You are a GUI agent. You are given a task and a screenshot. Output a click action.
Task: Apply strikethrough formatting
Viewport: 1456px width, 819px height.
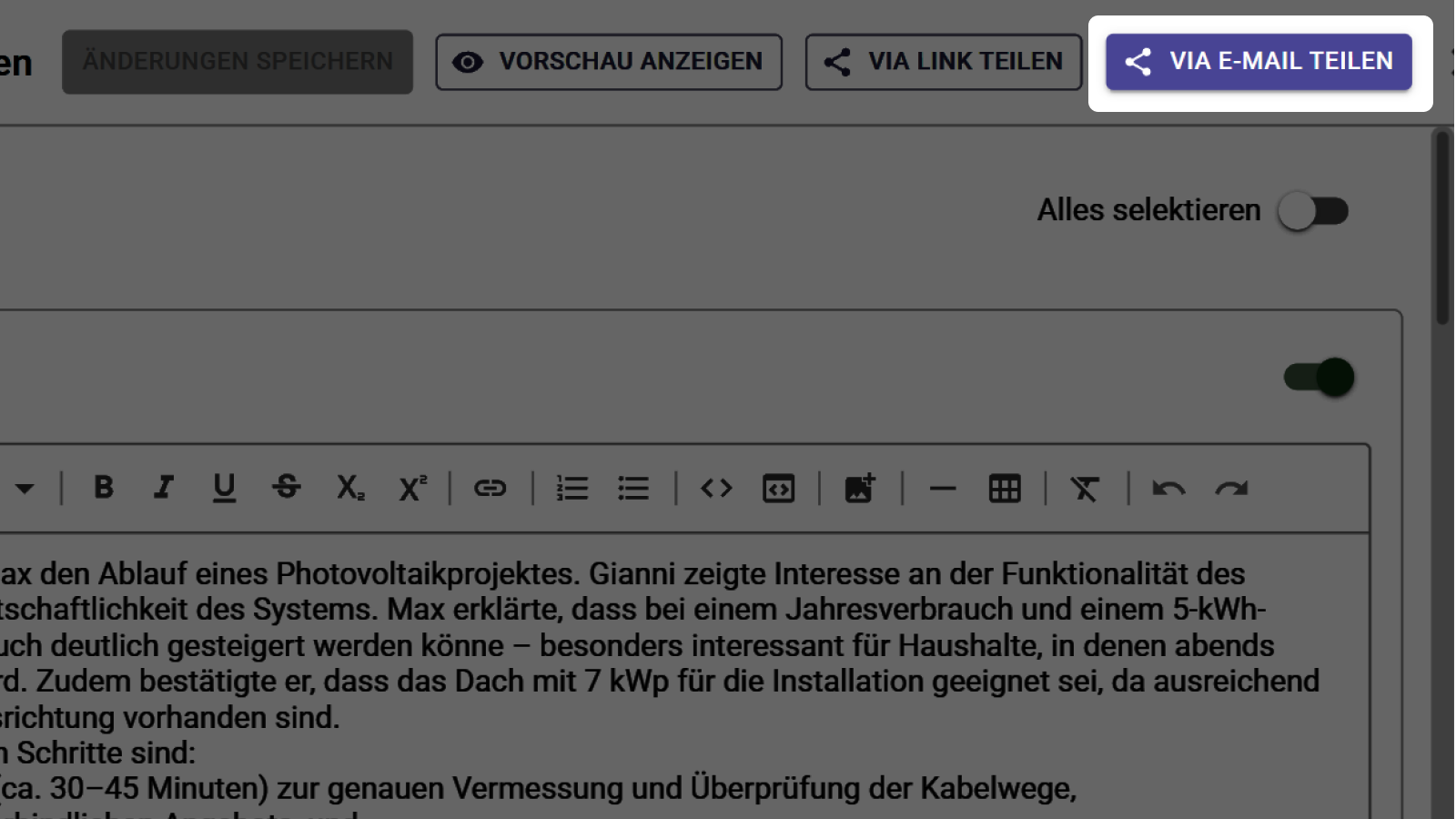point(287,488)
